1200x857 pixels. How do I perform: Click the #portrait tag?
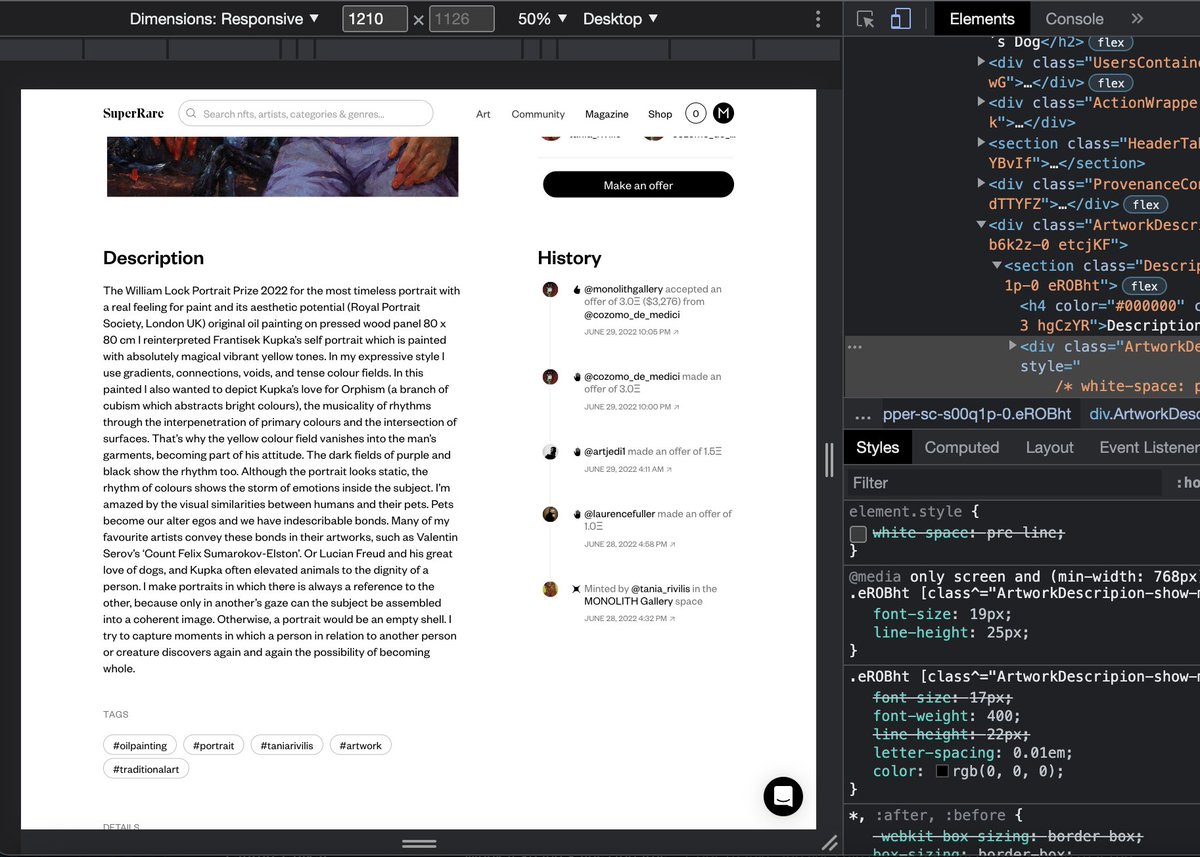coord(214,746)
